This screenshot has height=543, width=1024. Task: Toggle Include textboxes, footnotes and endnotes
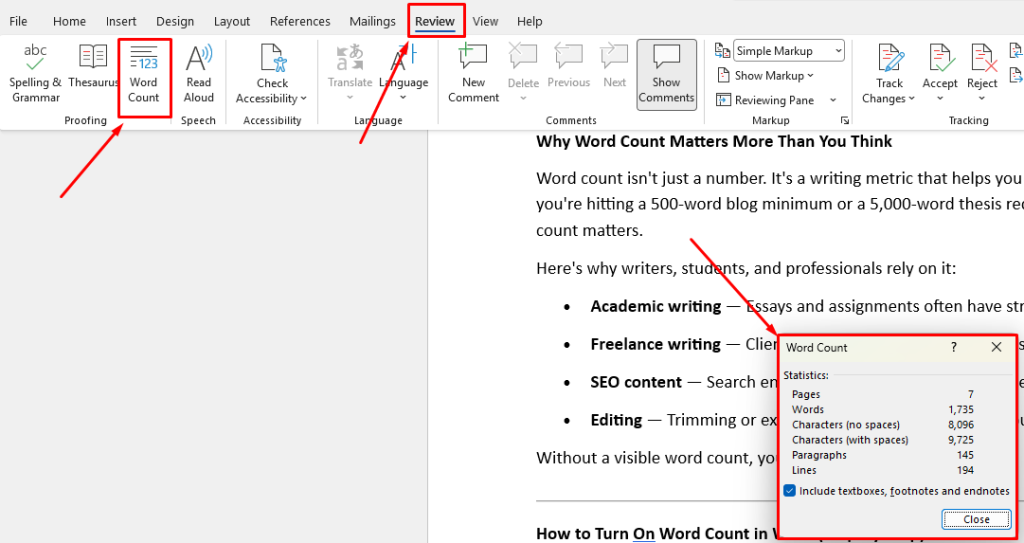click(x=789, y=491)
